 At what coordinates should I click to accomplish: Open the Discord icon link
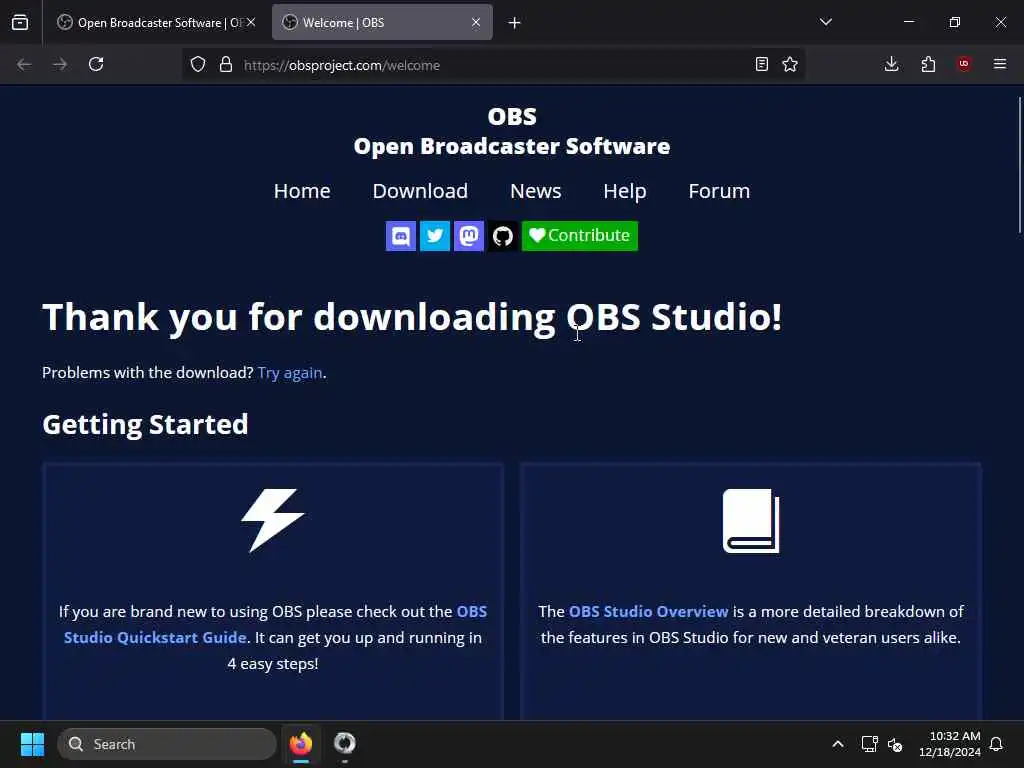[x=400, y=236]
